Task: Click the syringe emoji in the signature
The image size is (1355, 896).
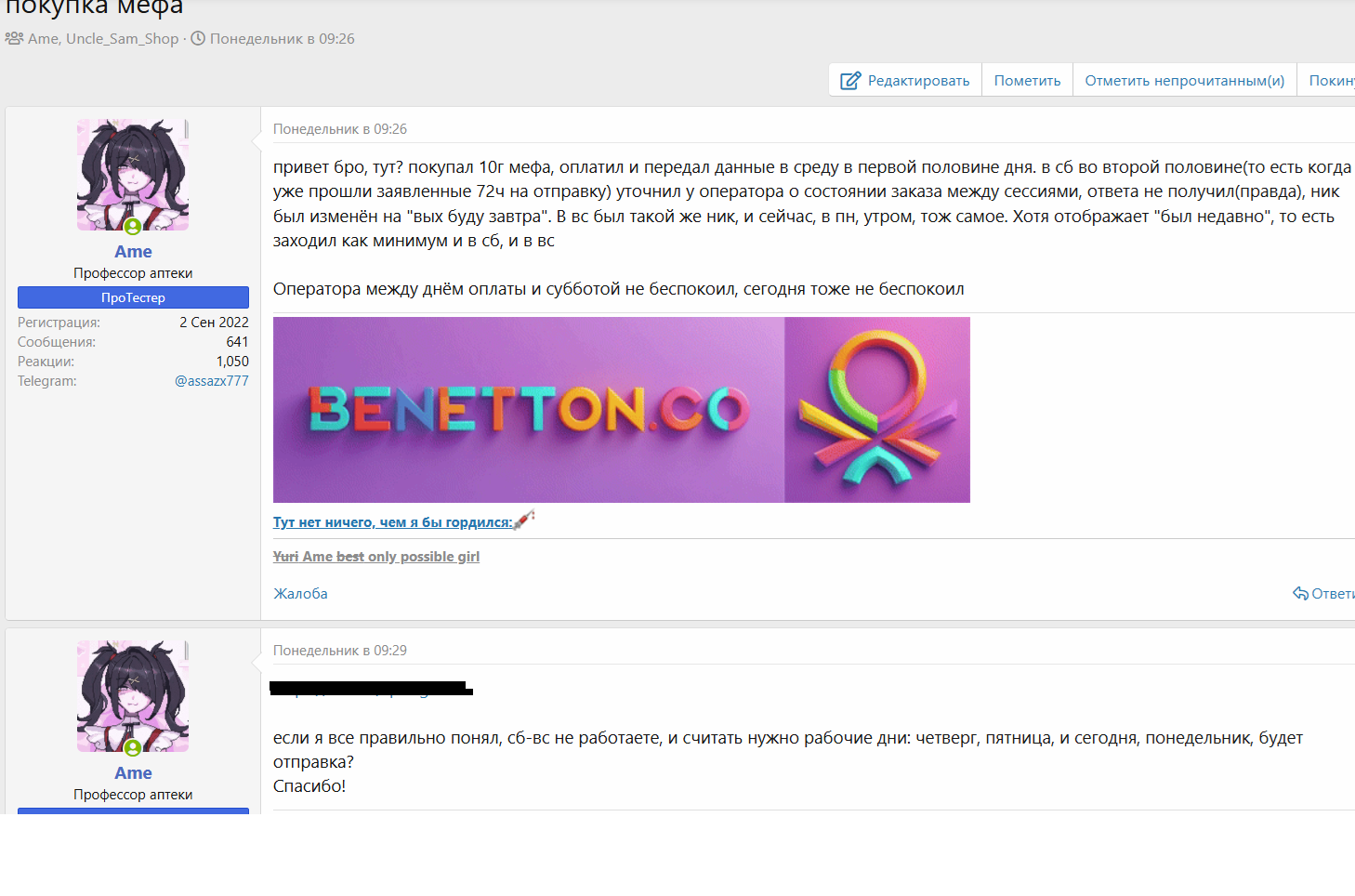Action: [x=524, y=520]
